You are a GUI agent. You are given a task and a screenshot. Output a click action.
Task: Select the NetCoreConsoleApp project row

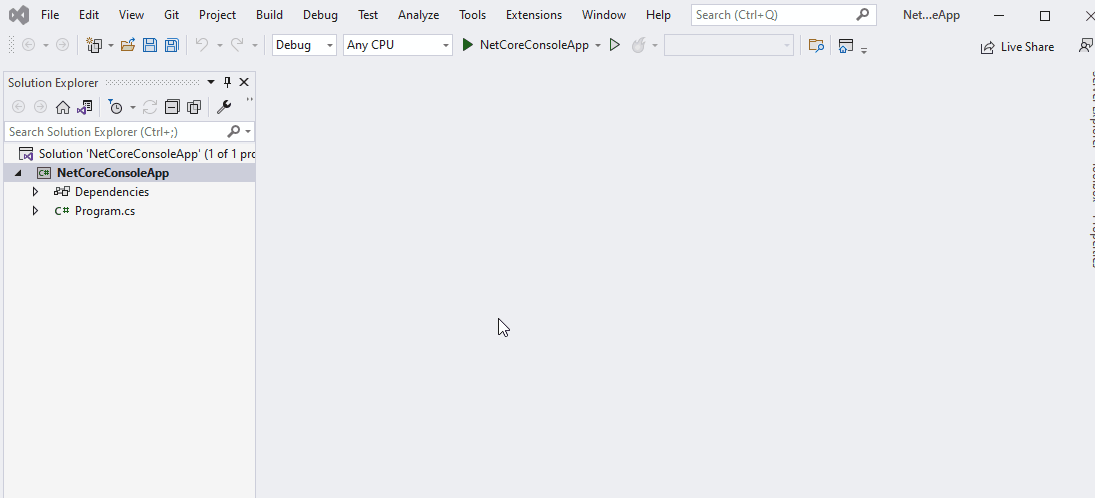[129, 173]
